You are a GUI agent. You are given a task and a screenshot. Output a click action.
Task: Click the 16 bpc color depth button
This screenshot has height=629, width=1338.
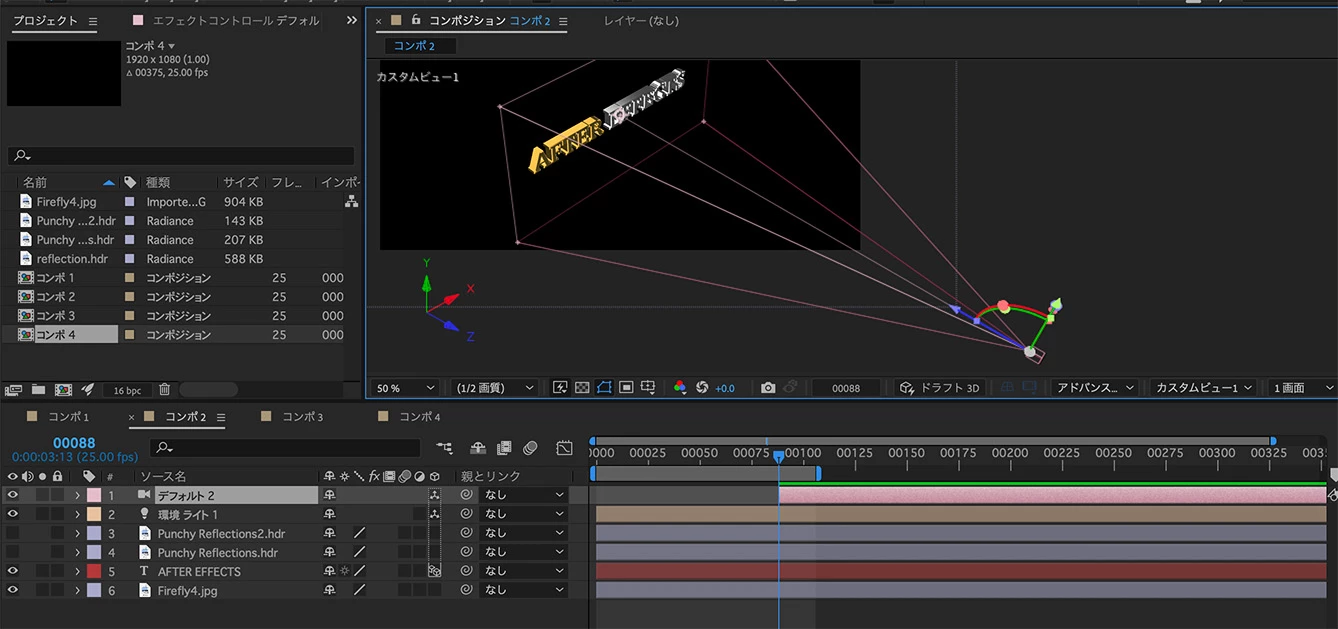(127, 390)
